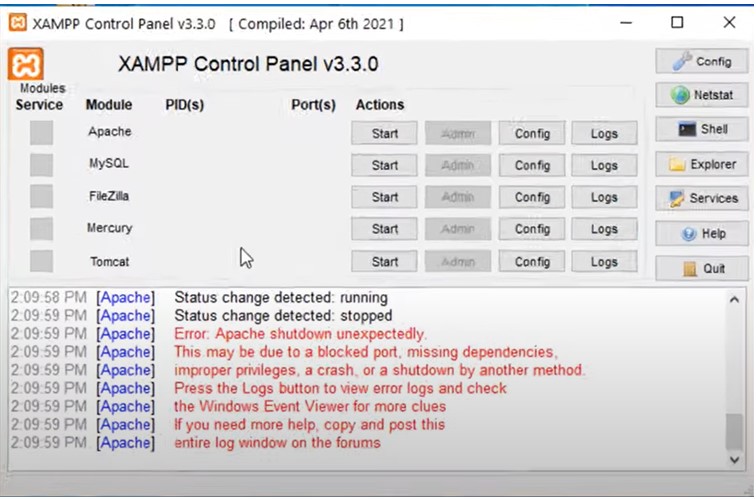Image resolution: width=756 pixels, height=499 pixels.
Task: Open the Services manager
Action: [702, 198]
